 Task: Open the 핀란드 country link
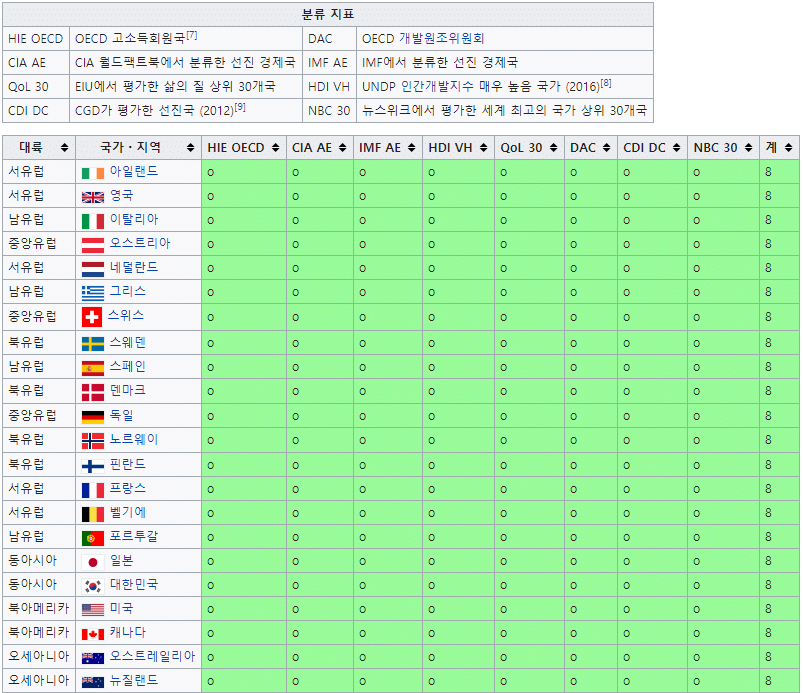click(x=128, y=465)
